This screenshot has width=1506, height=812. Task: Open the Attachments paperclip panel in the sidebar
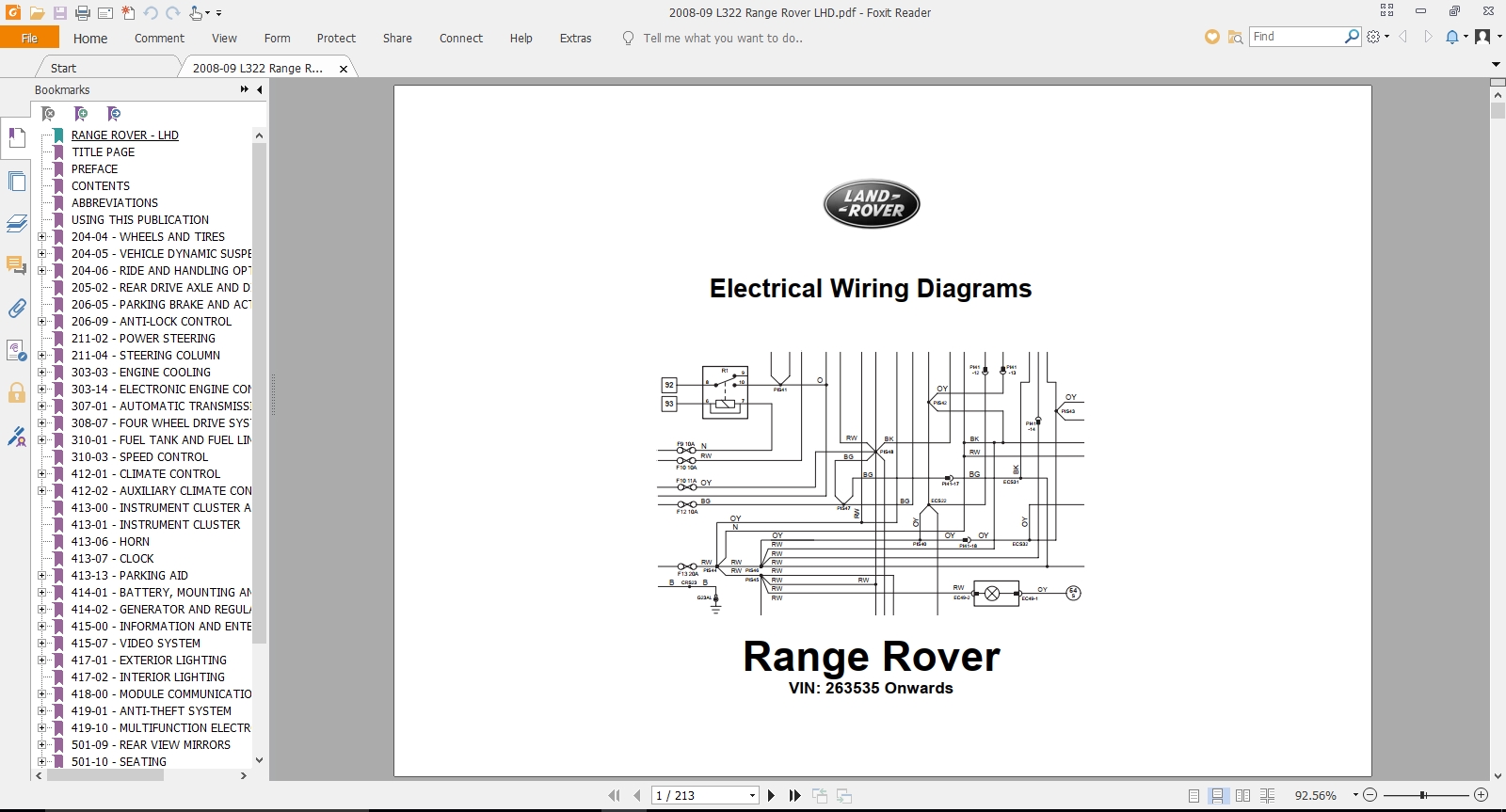(16, 308)
